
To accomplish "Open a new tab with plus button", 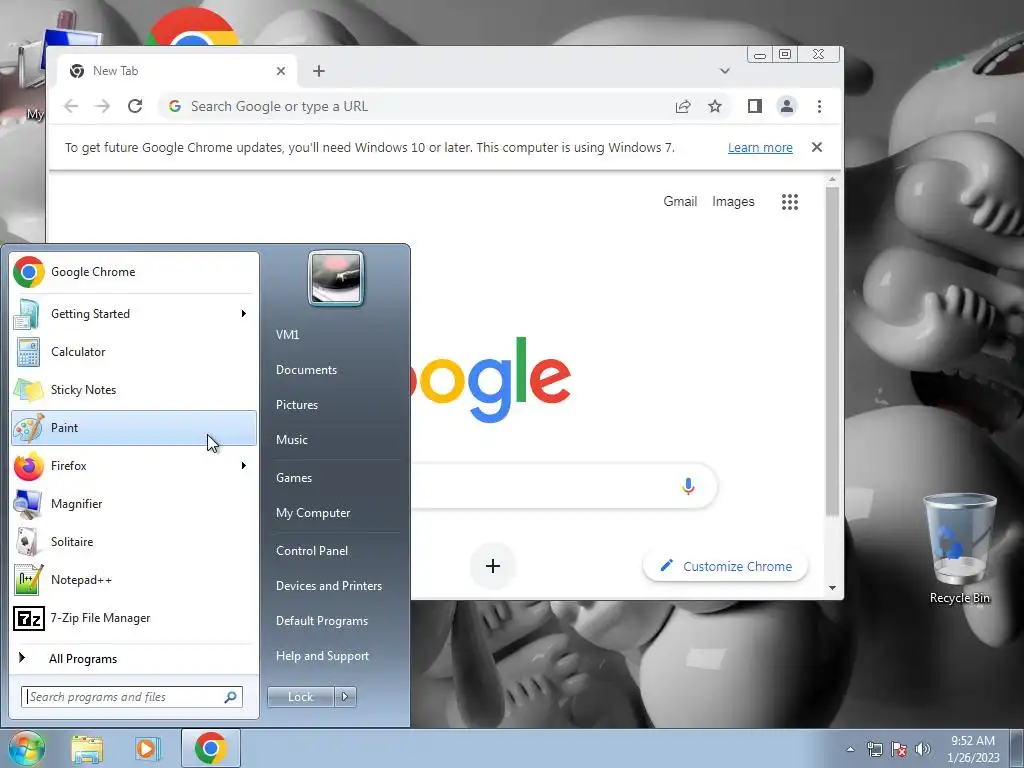I will tap(319, 71).
